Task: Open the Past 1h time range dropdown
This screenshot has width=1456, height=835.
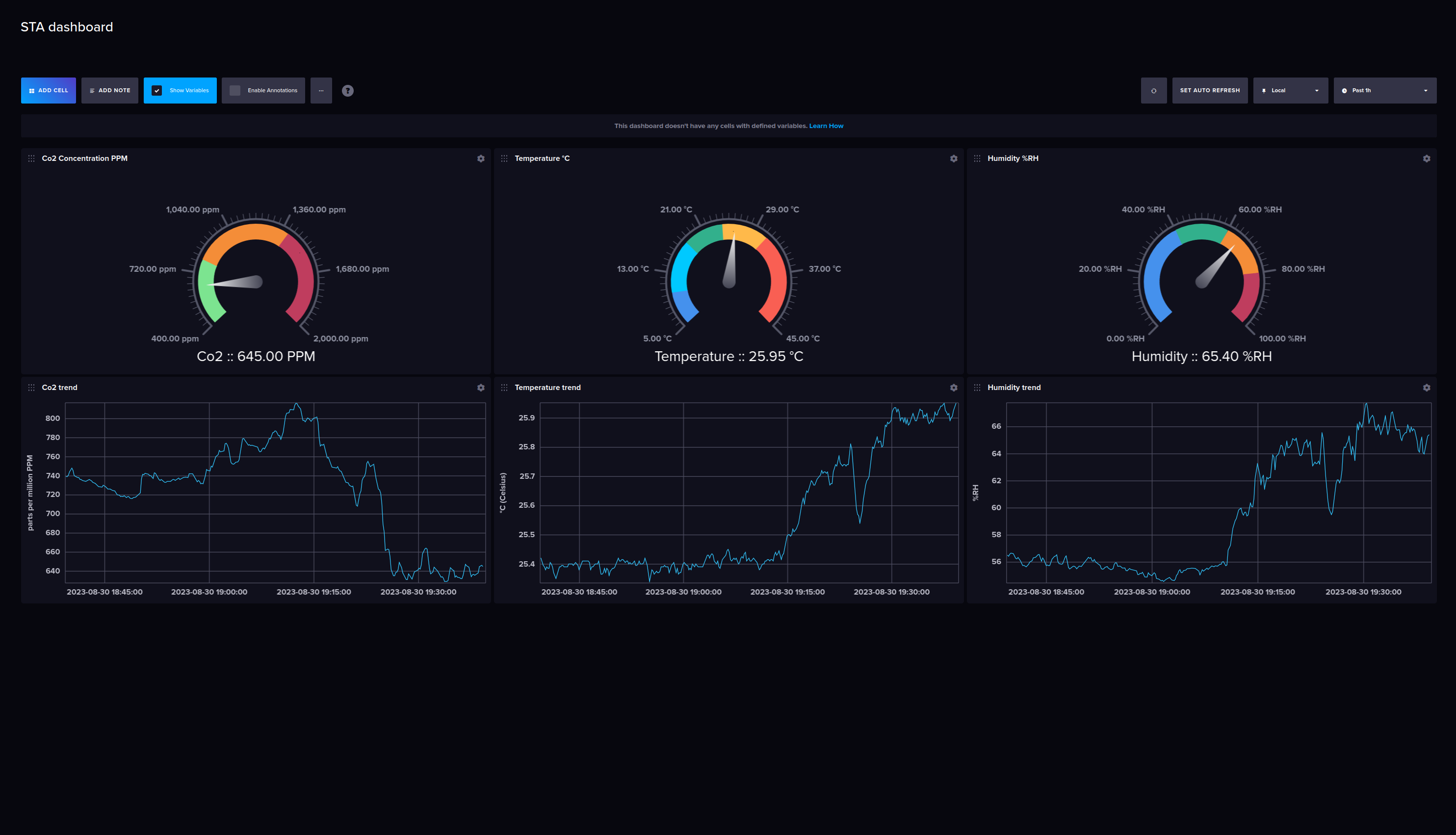Action: [x=1385, y=91]
